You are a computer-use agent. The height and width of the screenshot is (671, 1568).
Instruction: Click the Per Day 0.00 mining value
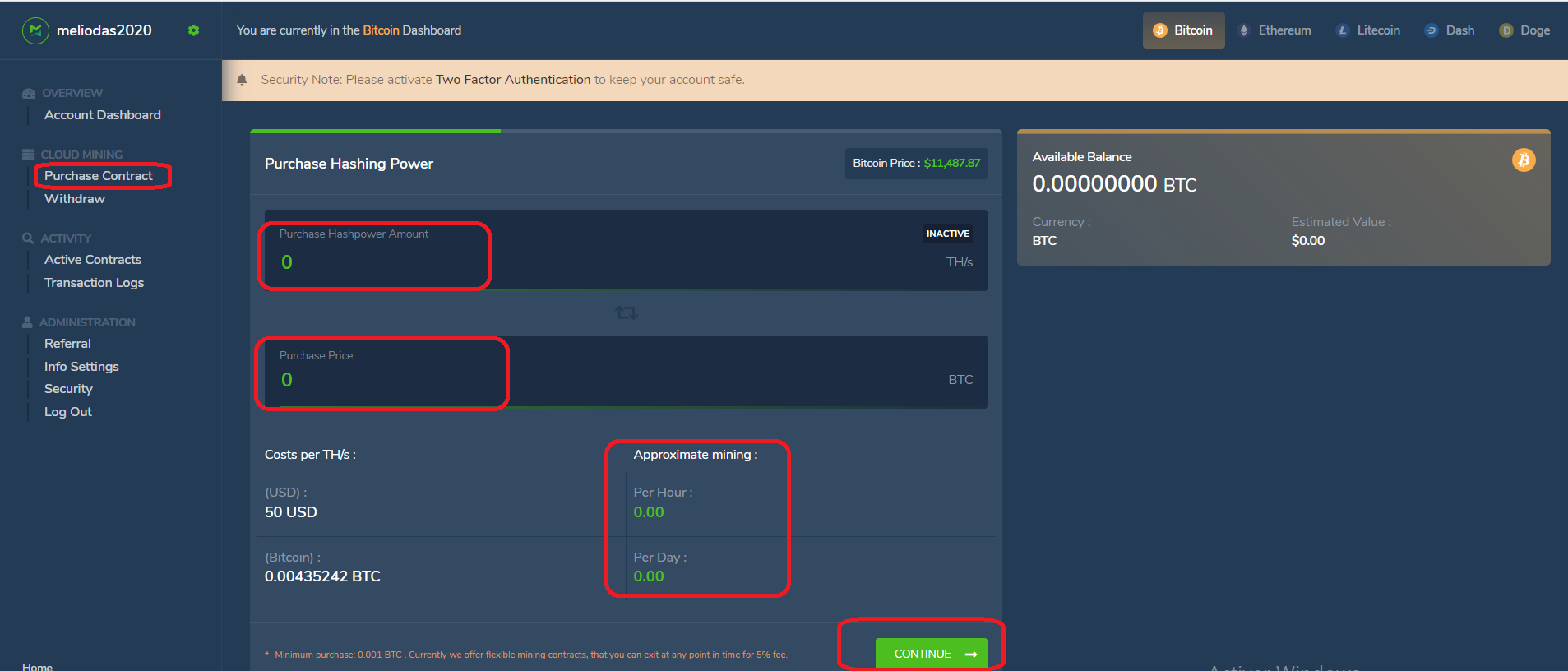[x=649, y=576]
